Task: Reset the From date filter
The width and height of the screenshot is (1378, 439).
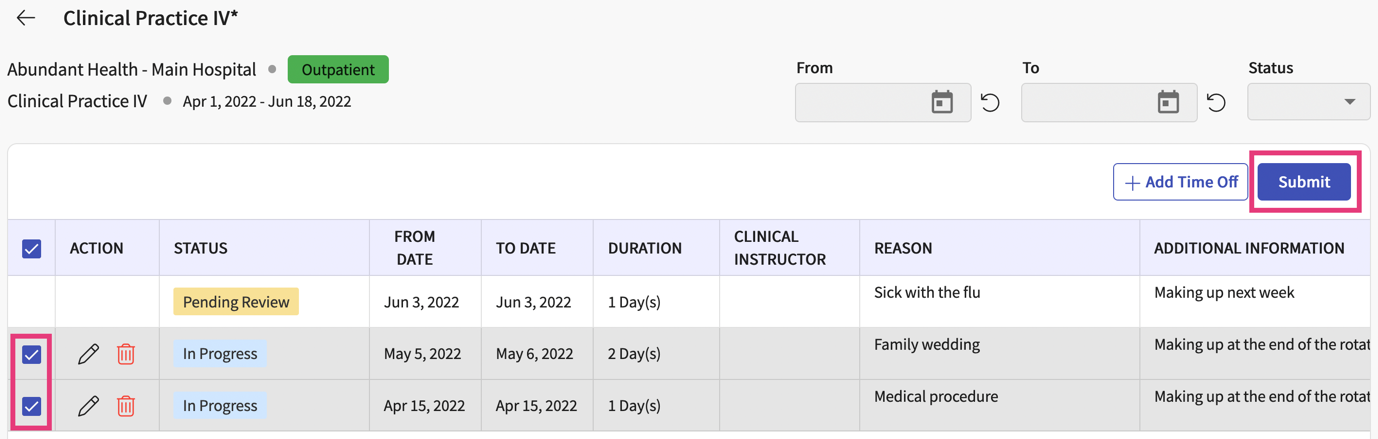Action: [x=990, y=103]
